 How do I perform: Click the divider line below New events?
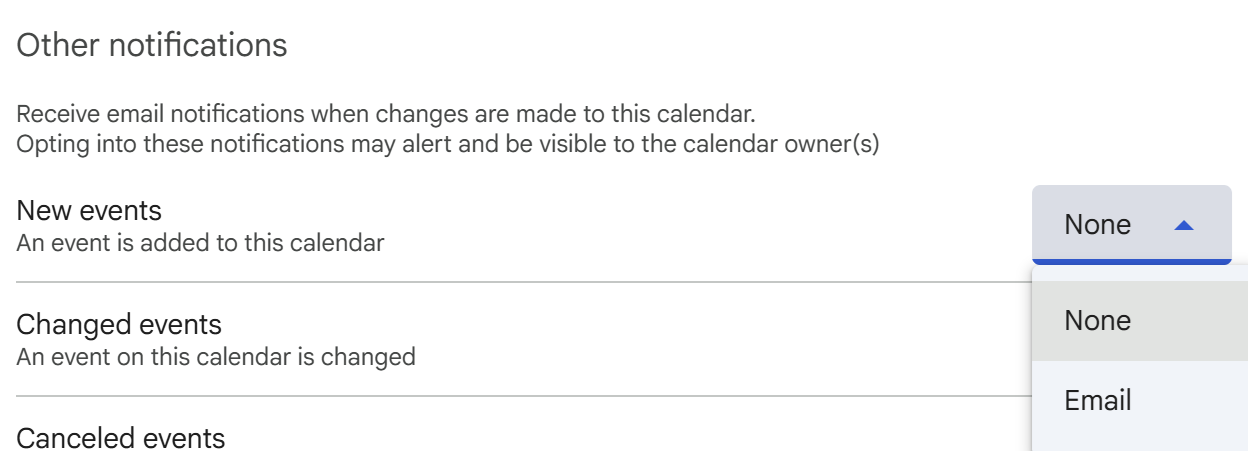520,282
